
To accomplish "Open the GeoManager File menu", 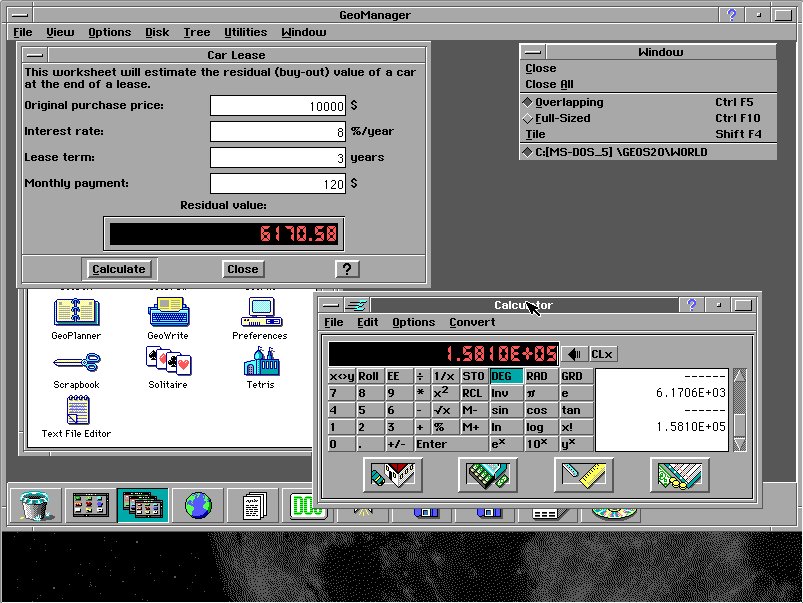I will pyautogui.click(x=23, y=32).
